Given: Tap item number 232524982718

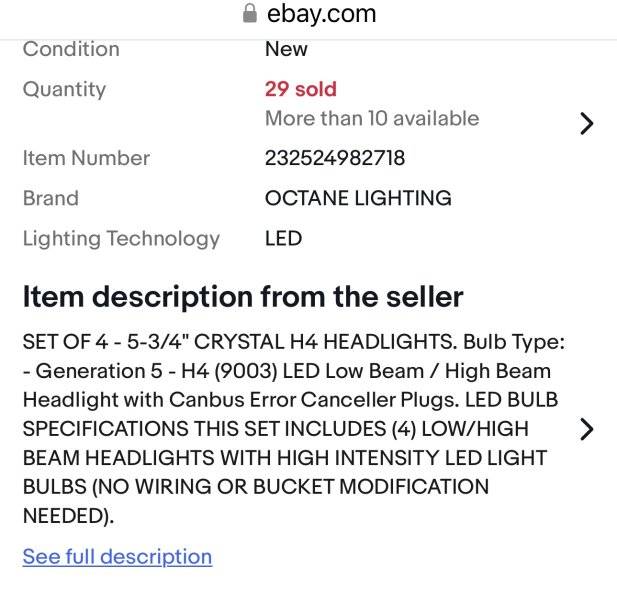Looking at the screenshot, I should tap(335, 158).
